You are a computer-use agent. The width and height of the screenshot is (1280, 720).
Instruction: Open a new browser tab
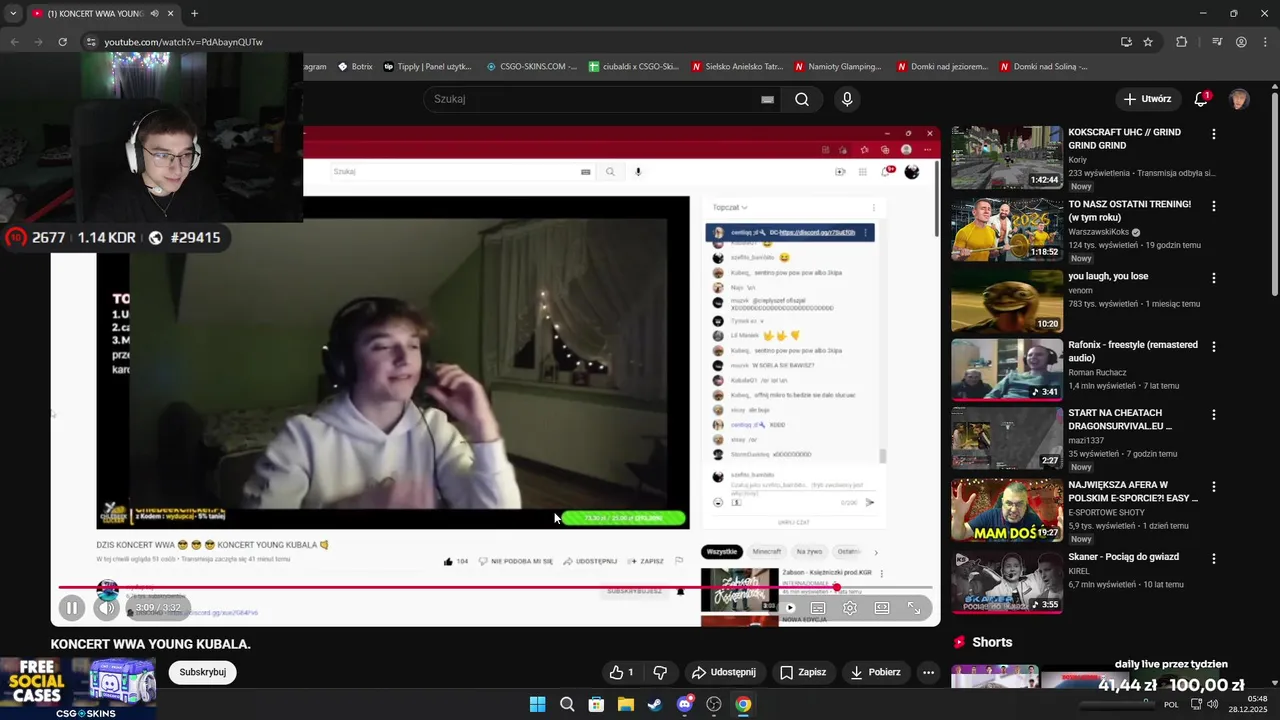coord(194,14)
